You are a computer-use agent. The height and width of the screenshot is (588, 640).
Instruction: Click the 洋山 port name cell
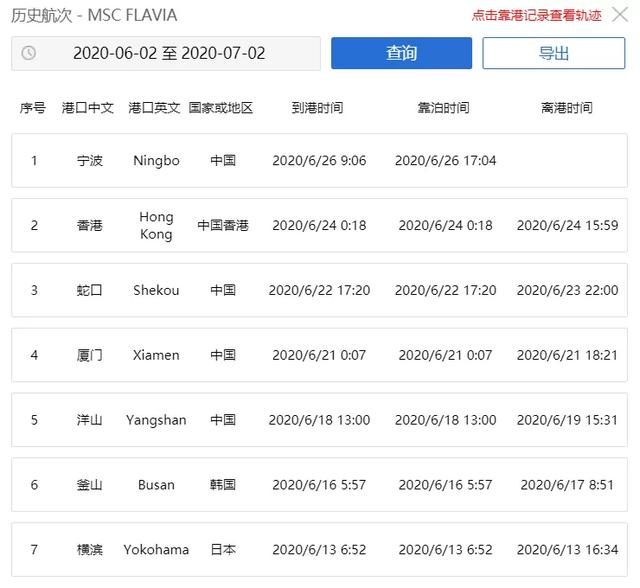tap(90, 420)
